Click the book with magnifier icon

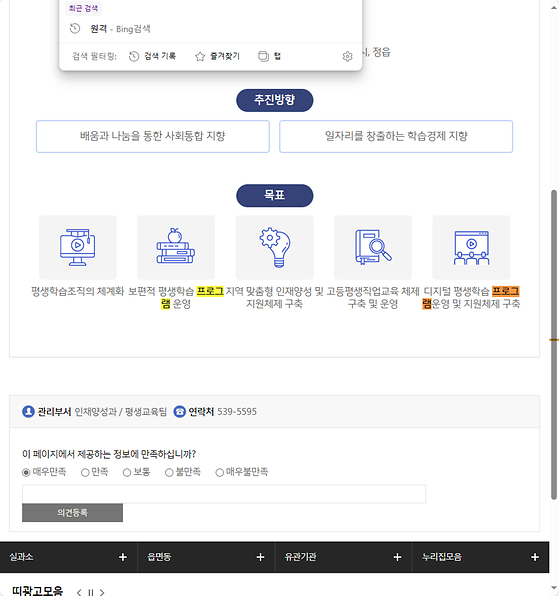pos(373,246)
